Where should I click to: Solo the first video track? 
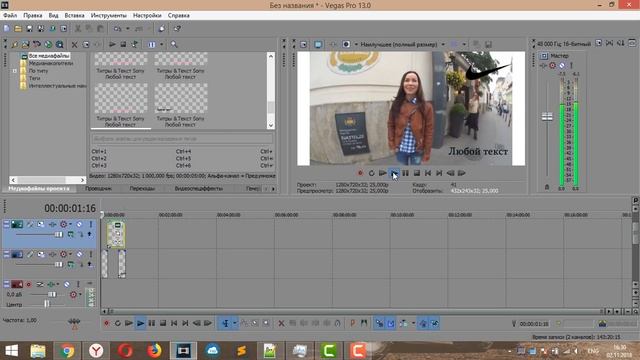91,224
